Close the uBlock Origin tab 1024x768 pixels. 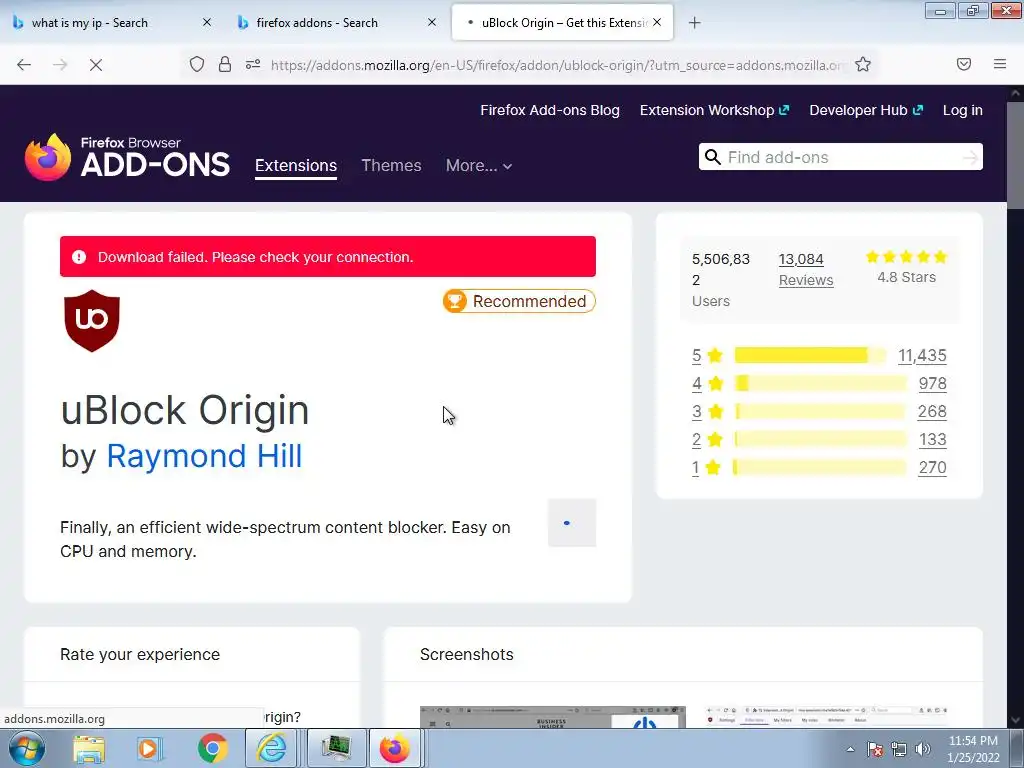pyautogui.click(x=657, y=22)
